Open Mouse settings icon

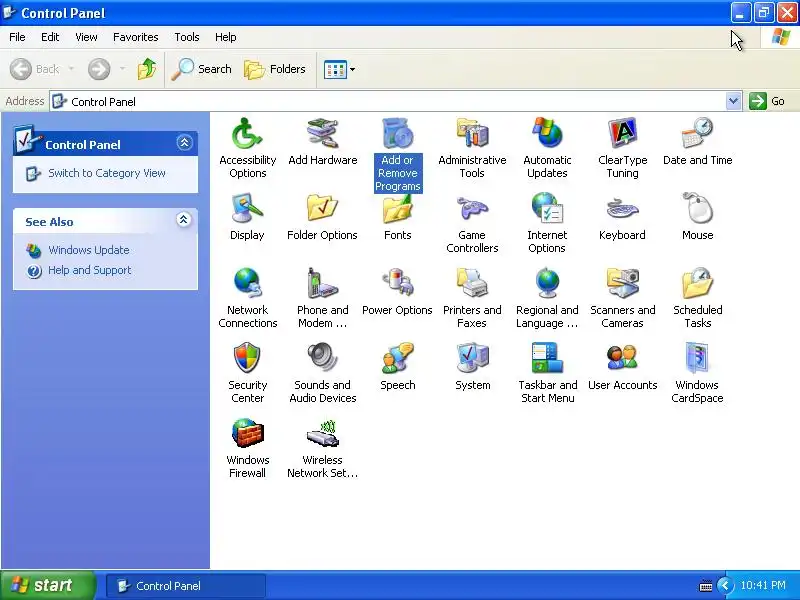tap(697, 217)
